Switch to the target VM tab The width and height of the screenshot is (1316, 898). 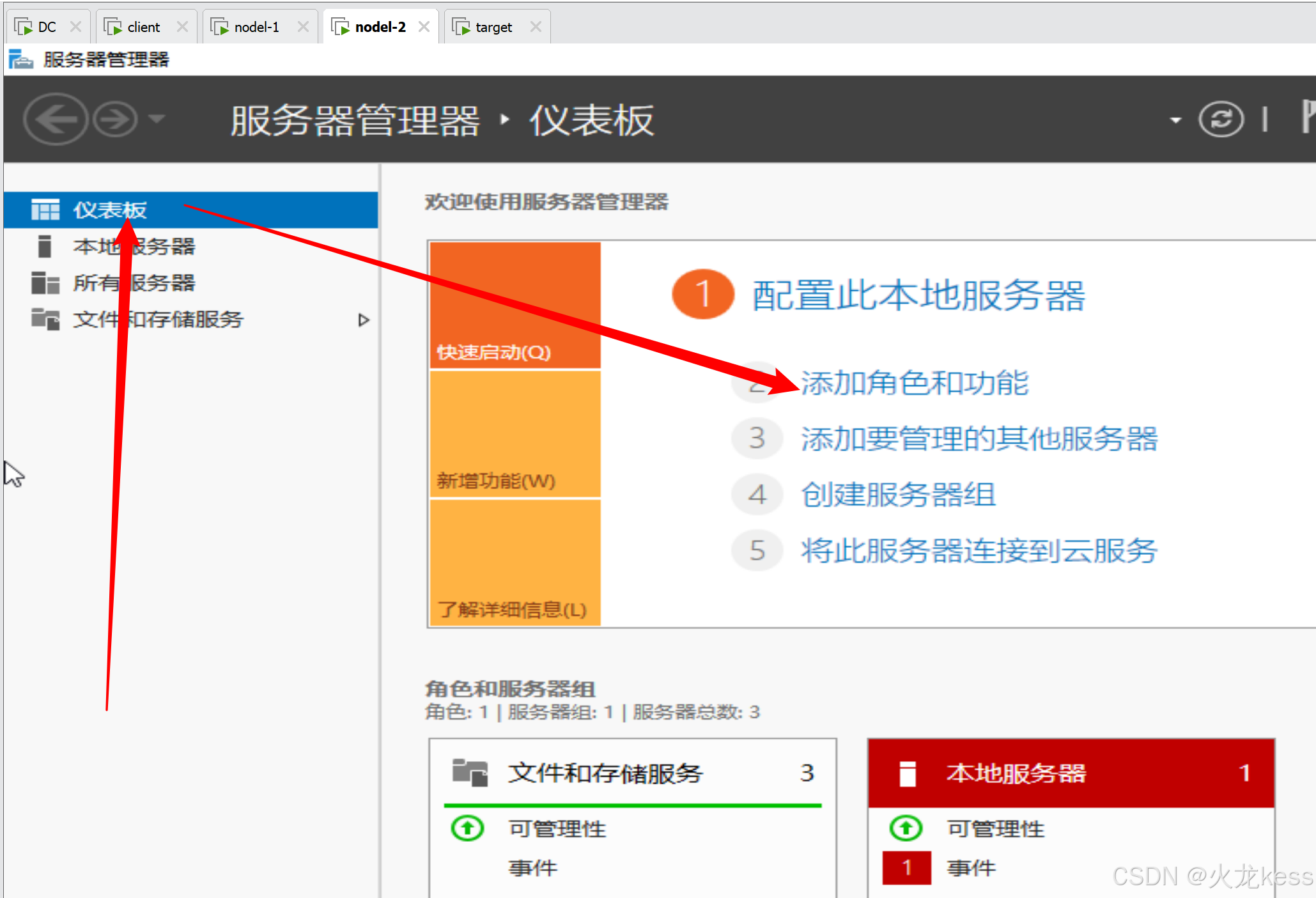click(x=493, y=27)
